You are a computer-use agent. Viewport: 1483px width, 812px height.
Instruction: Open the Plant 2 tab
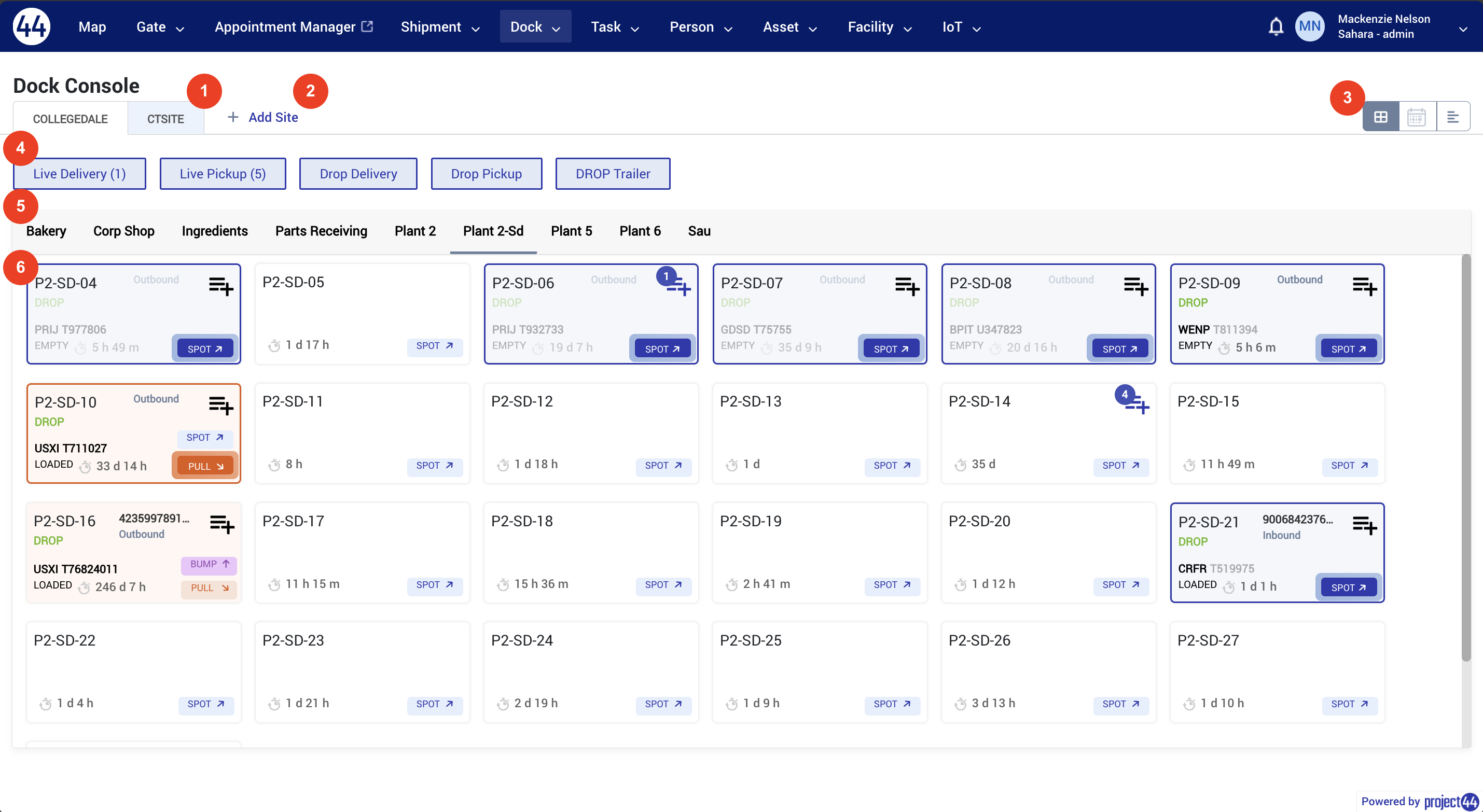415,231
